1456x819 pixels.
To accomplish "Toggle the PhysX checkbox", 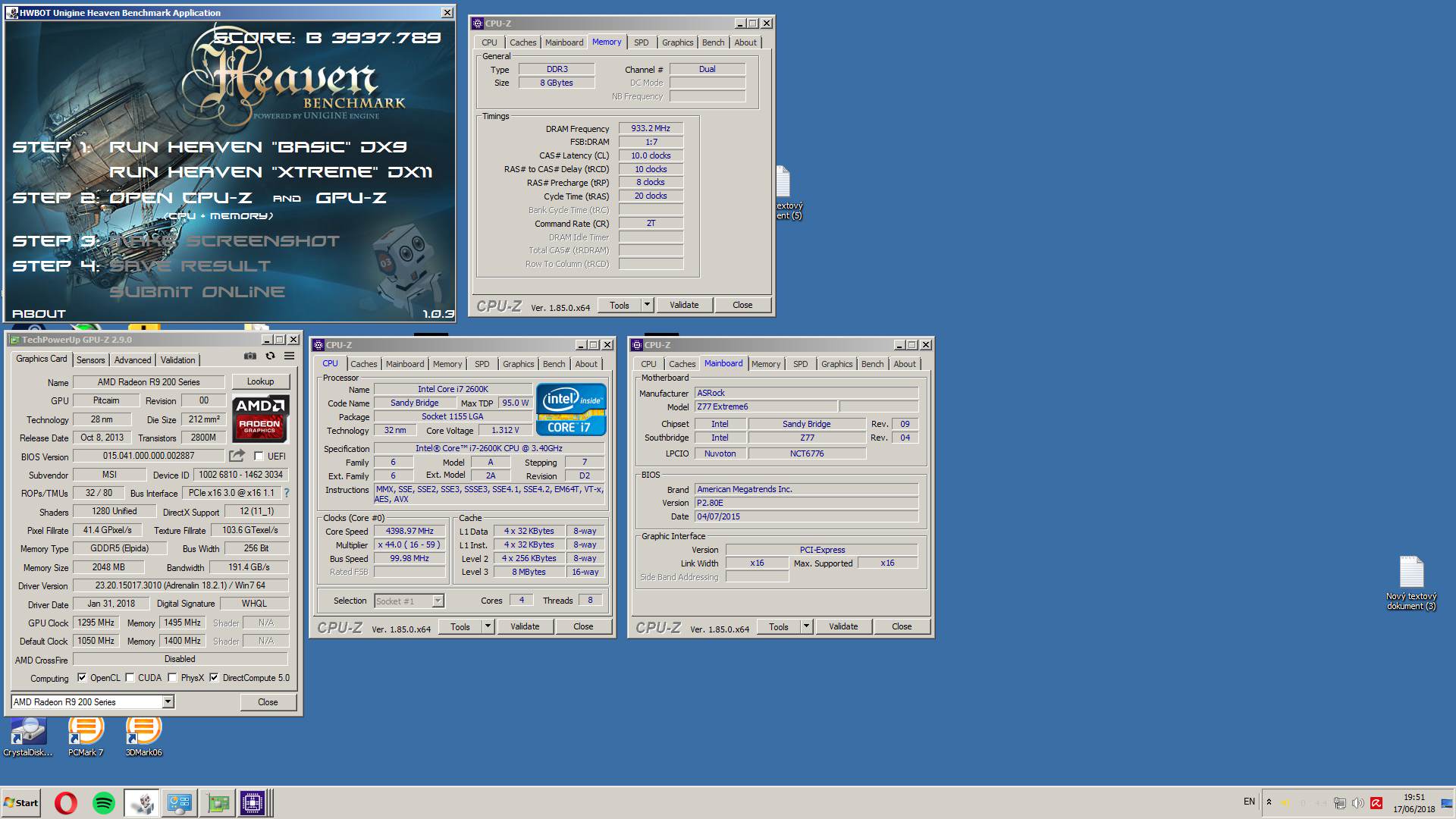I will tap(173, 678).
